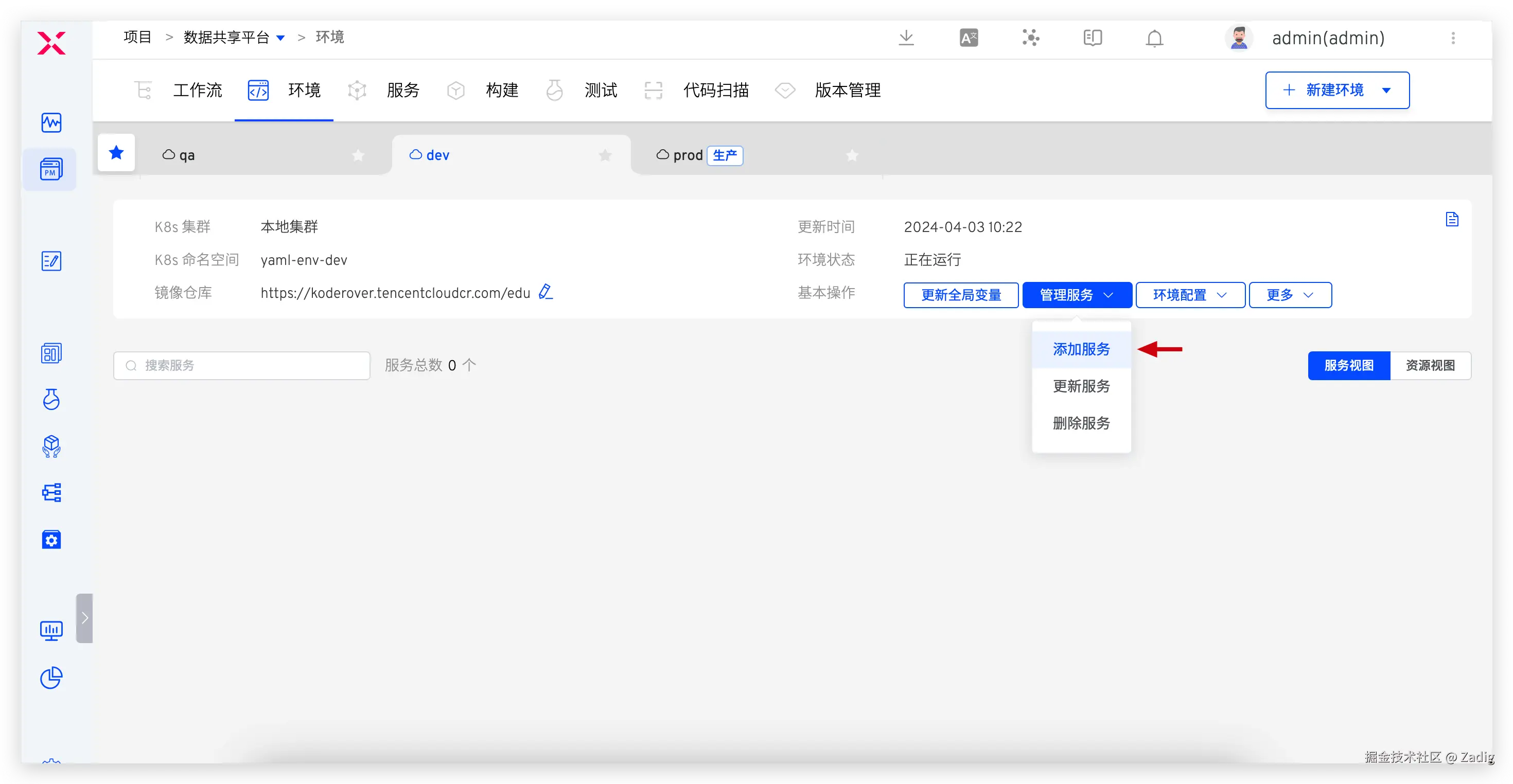This screenshot has height=784, width=1513.
Task: Expand the collapsed sidebar arrow handle
Action: coord(84,618)
